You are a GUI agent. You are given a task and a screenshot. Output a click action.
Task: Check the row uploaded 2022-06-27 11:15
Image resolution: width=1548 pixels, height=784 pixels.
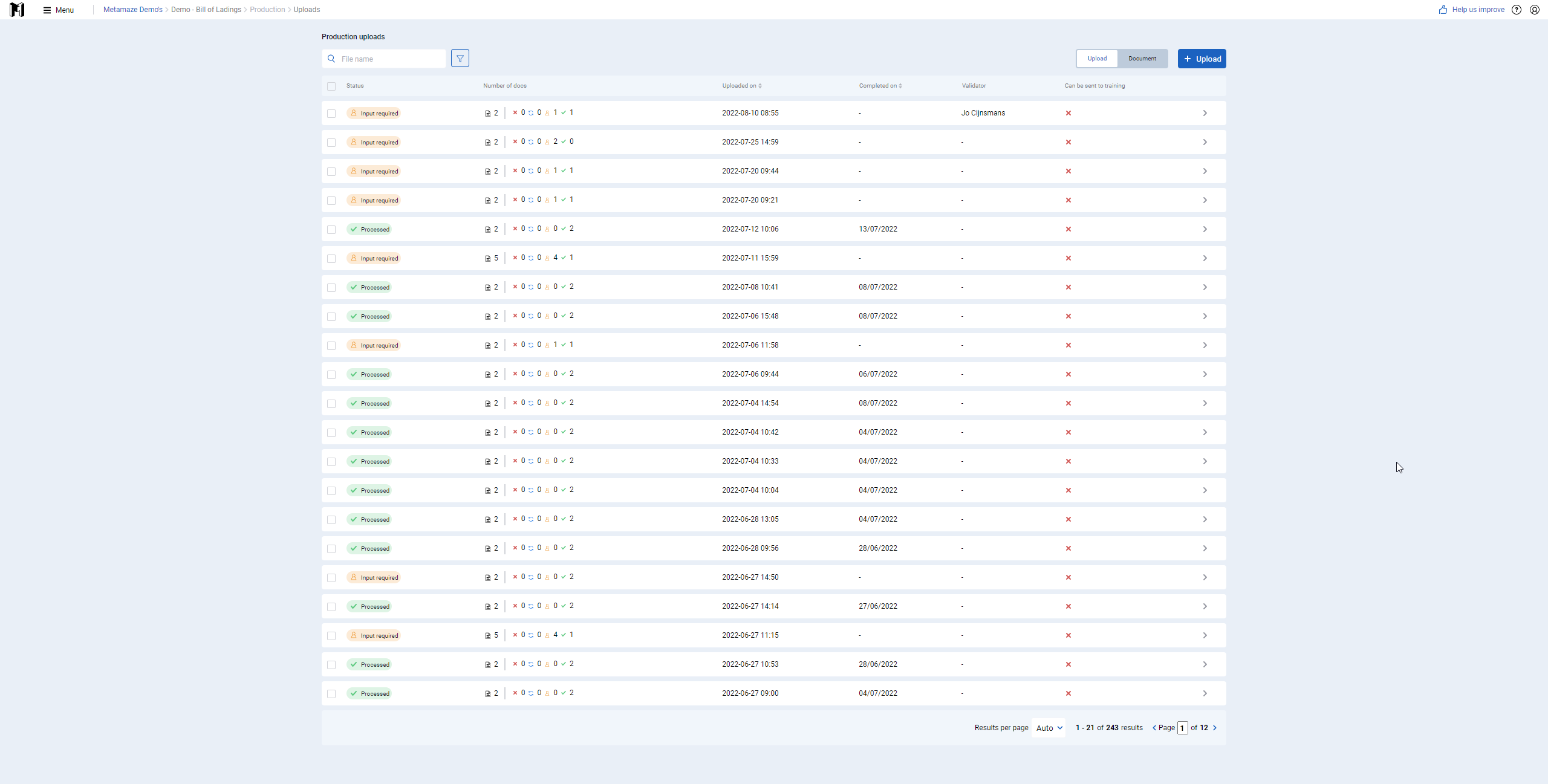pos(331,636)
